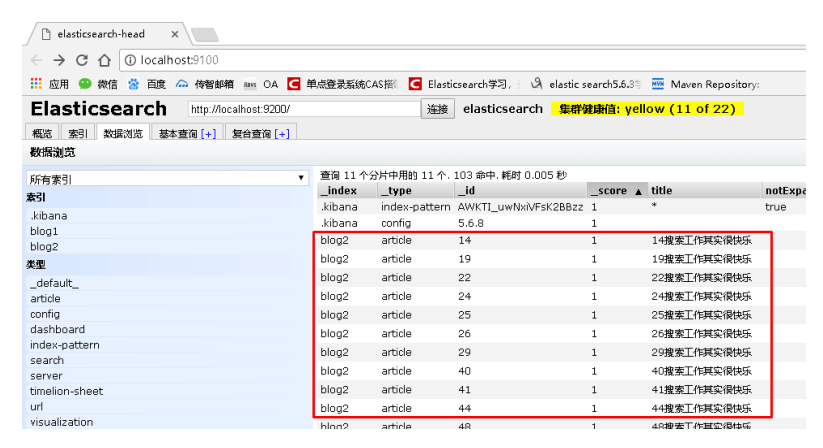
Task: Open the OA bookmark
Action: coord(261,84)
